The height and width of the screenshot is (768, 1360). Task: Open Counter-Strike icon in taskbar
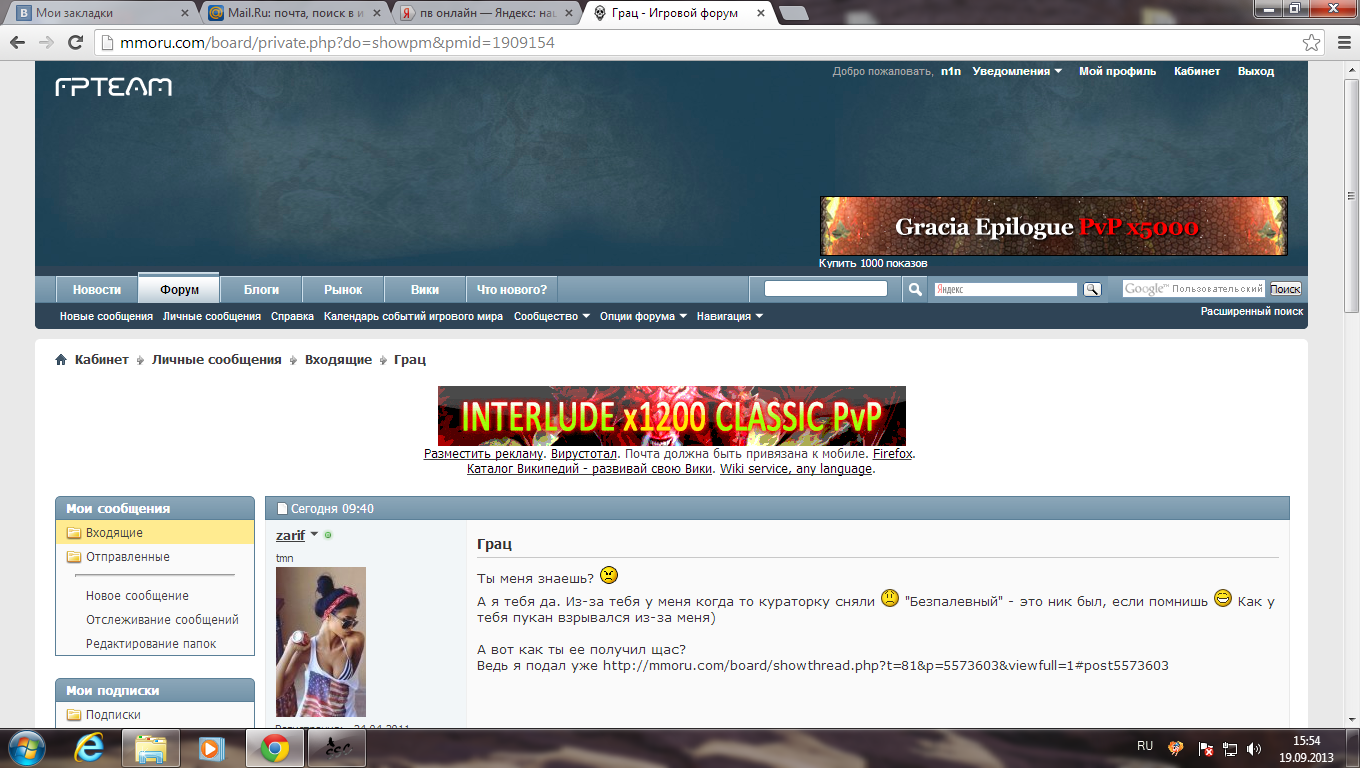[337, 747]
